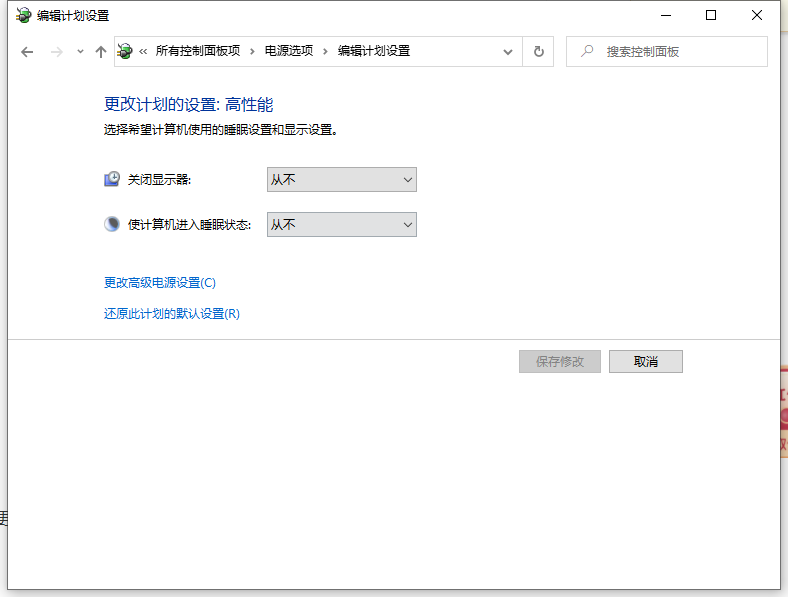Open address bar history dropdown
Image resolution: width=788 pixels, height=597 pixels.
pos(508,52)
